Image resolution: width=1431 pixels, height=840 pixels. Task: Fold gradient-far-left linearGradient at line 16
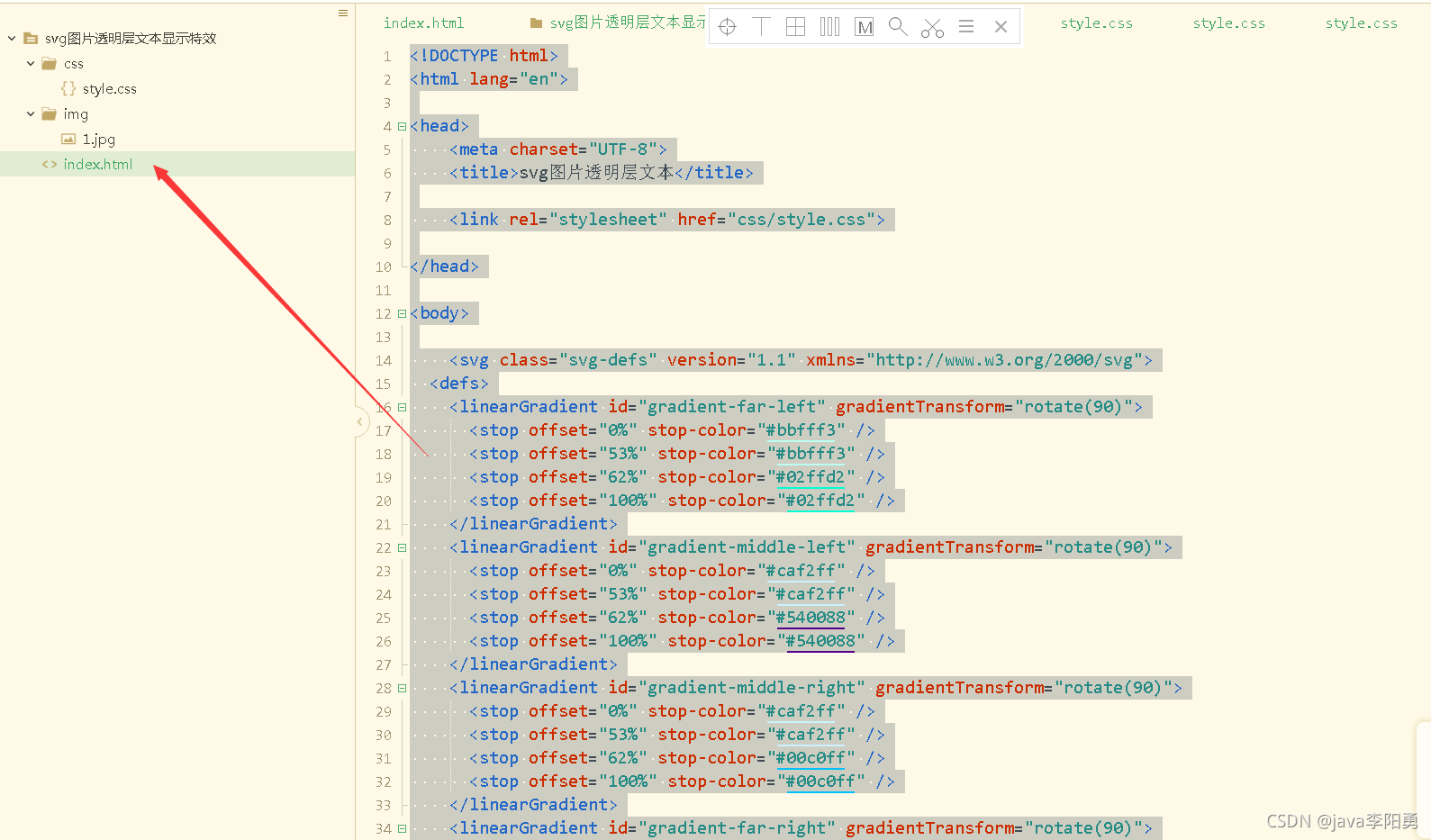[x=402, y=408]
